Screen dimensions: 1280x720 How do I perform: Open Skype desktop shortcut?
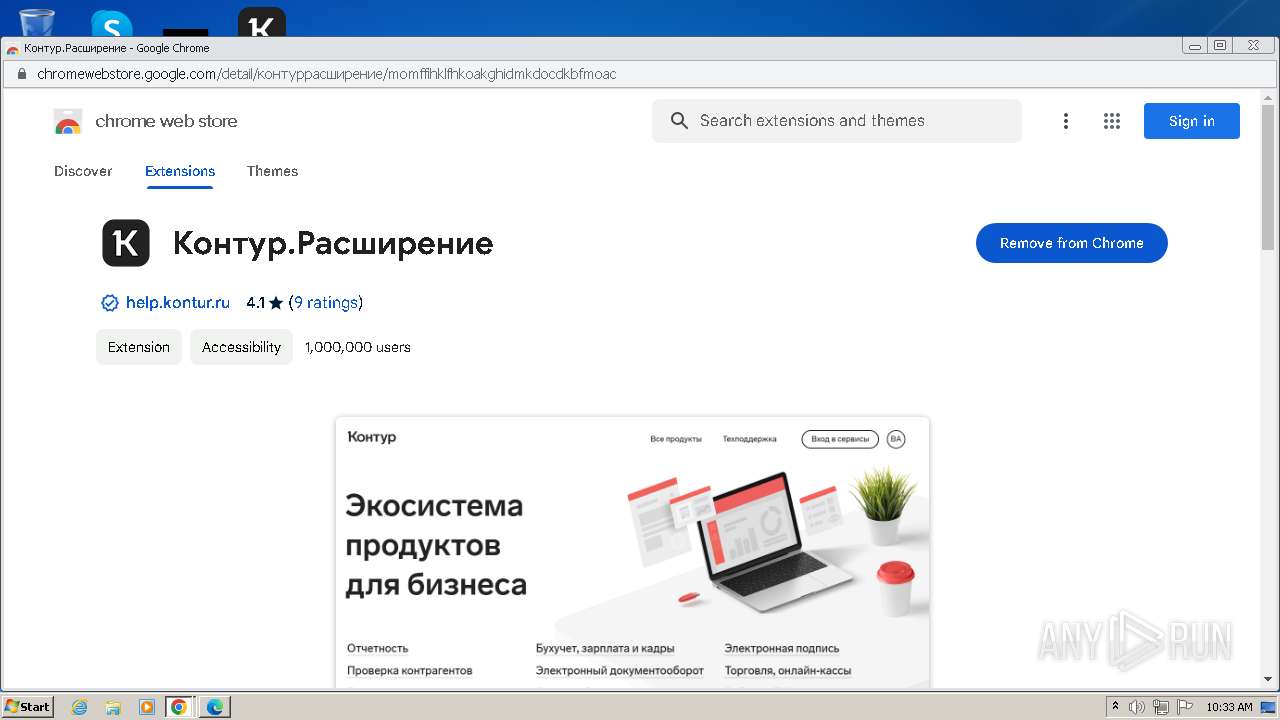[111, 24]
